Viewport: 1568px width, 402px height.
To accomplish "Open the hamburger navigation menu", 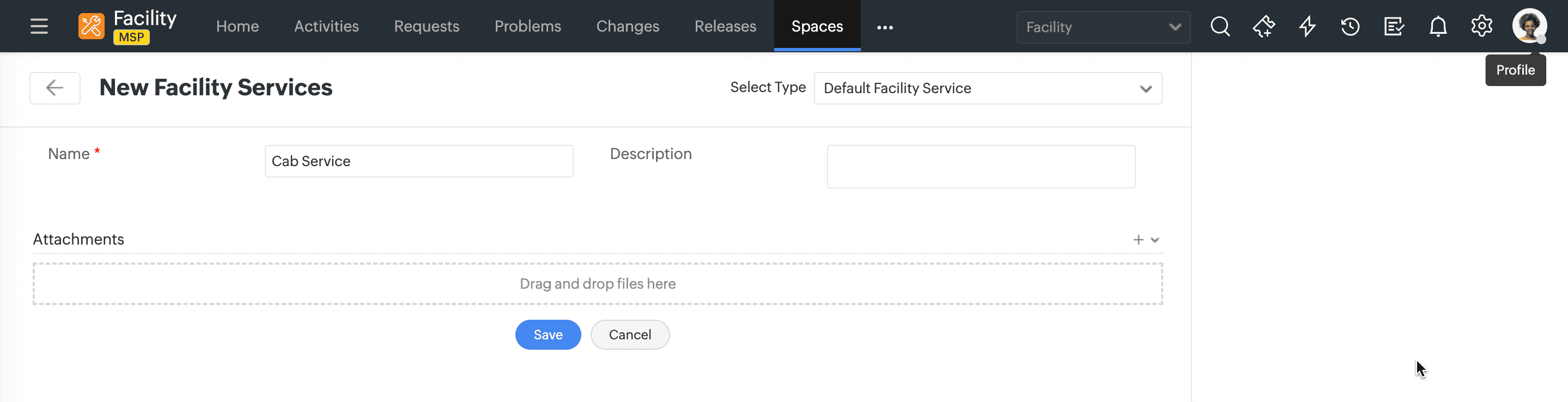I will point(39,26).
